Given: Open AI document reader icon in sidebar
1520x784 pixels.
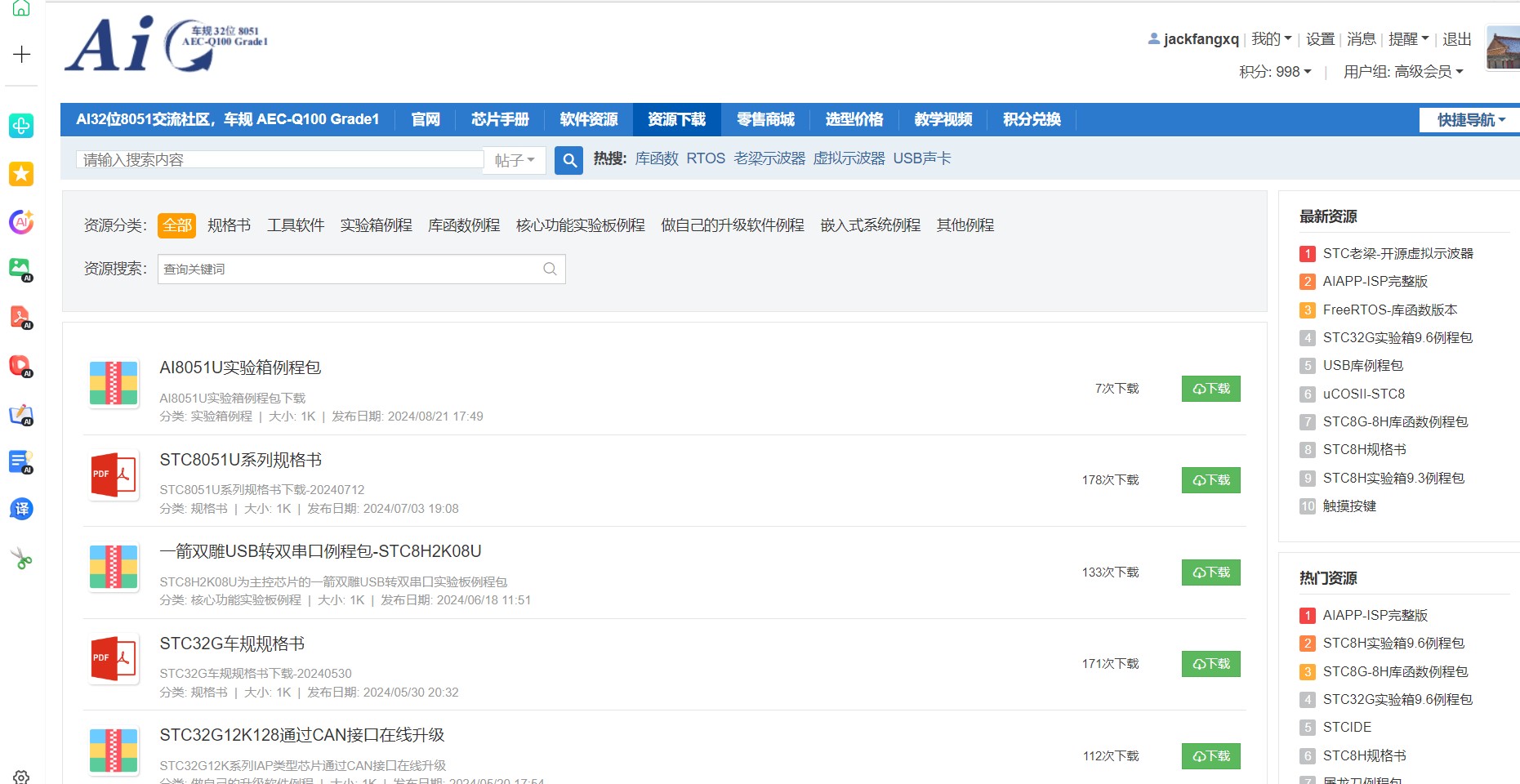Looking at the screenshot, I should click(21, 461).
